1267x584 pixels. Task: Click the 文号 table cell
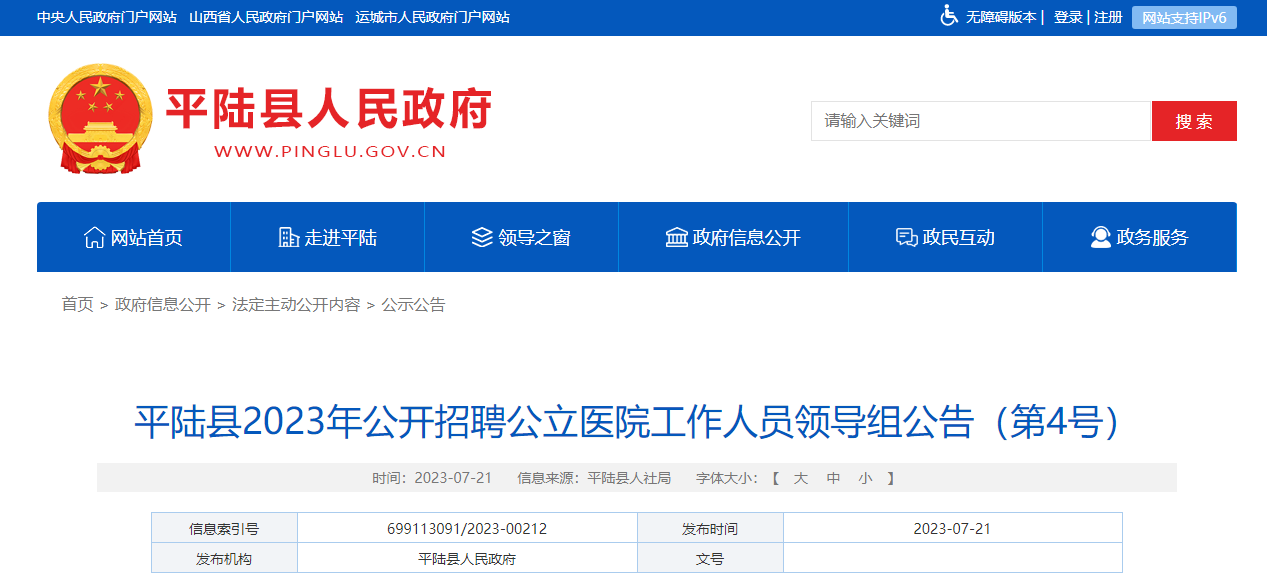[710, 559]
